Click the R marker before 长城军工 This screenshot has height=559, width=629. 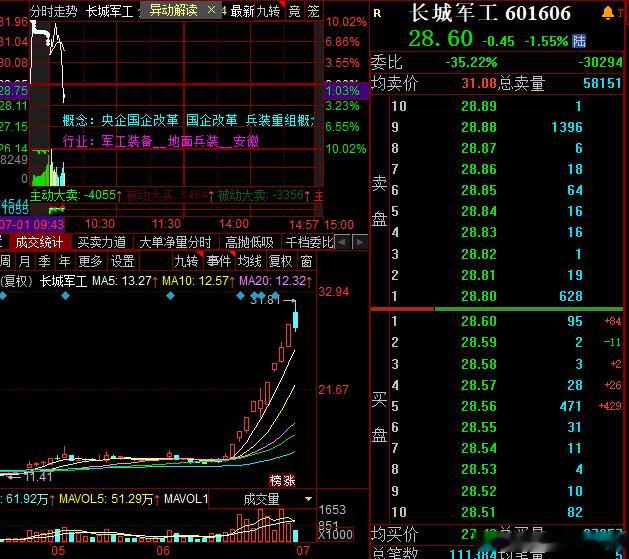(377, 14)
